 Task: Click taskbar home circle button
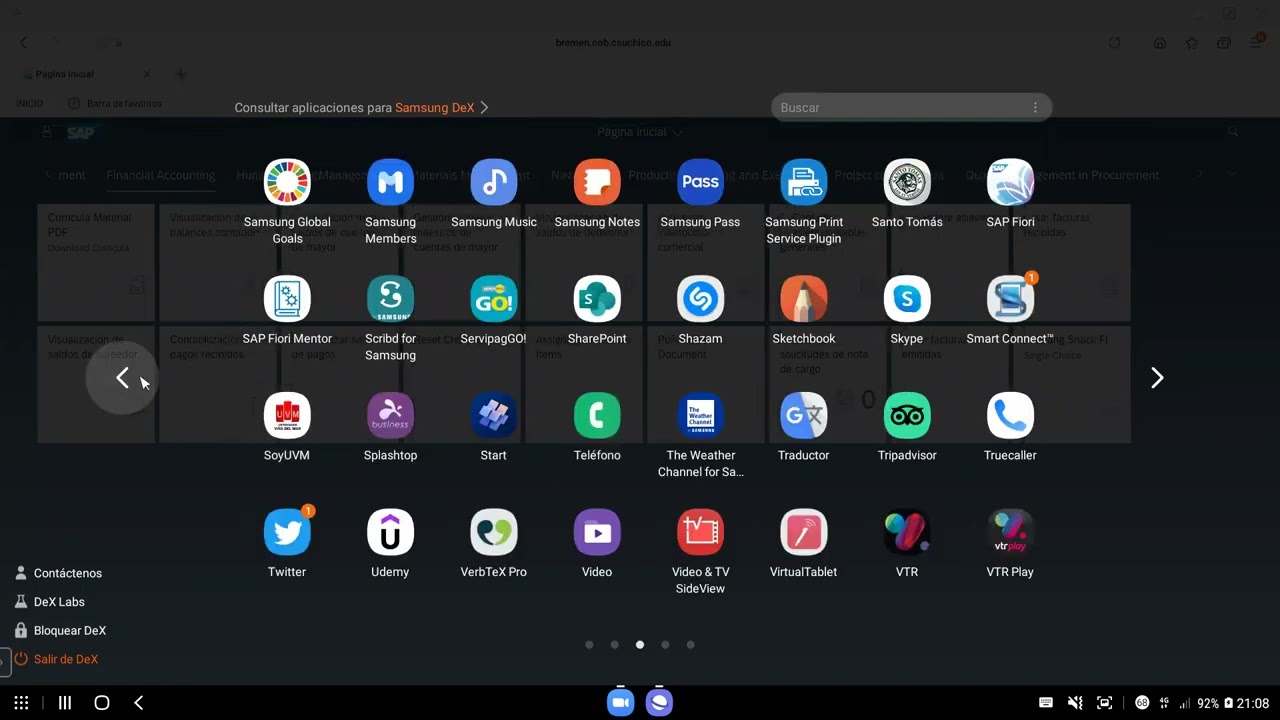pyautogui.click(x=101, y=703)
